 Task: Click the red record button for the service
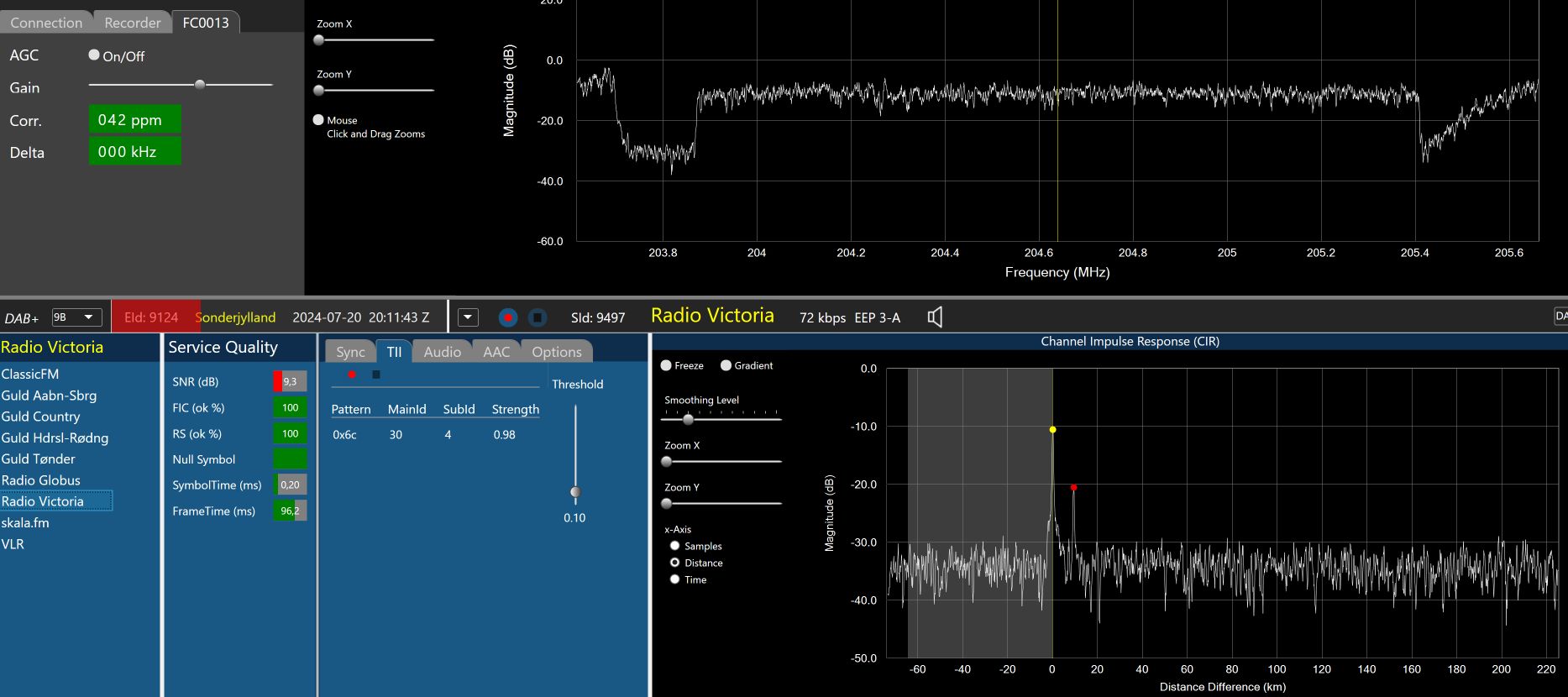pyautogui.click(x=507, y=317)
